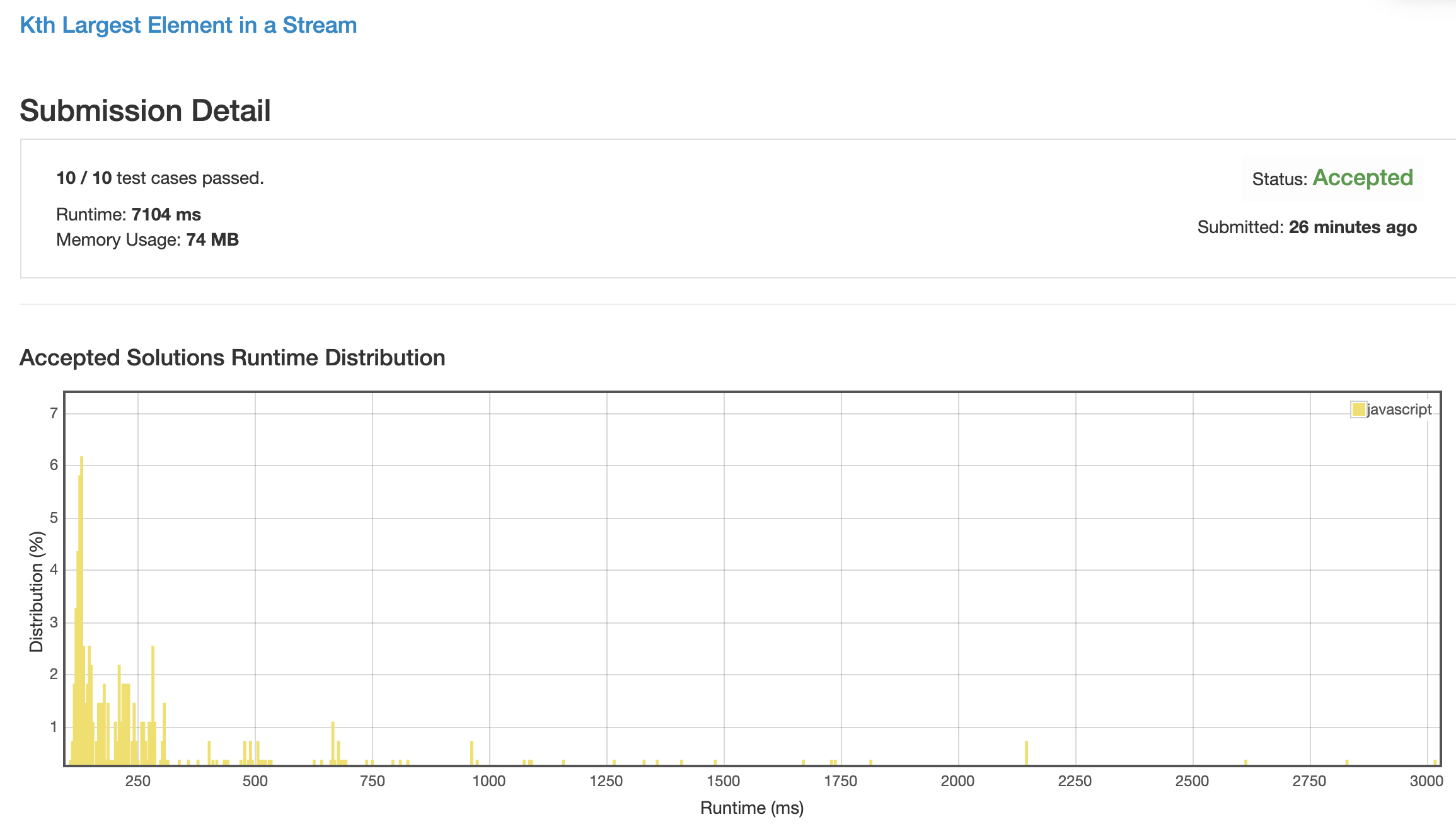This screenshot has height=829, width=1456.
Task: Click the x-axis label 1500
Action: point(724,781)
